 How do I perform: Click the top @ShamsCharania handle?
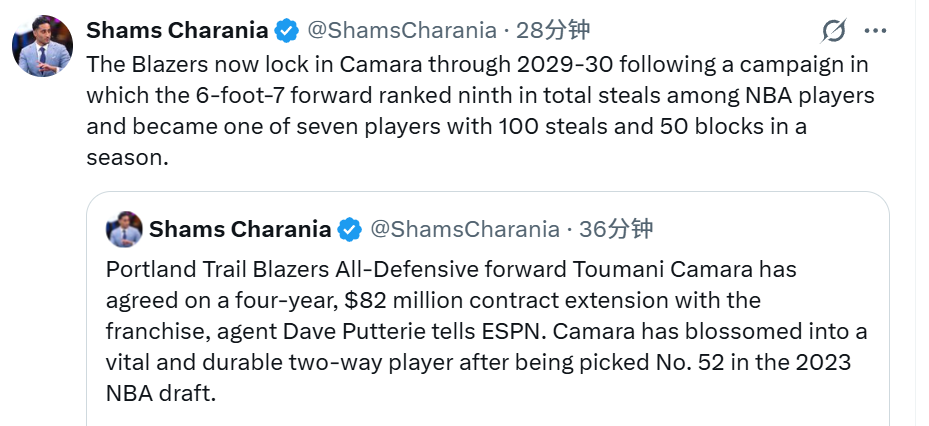tap(401, 30)
